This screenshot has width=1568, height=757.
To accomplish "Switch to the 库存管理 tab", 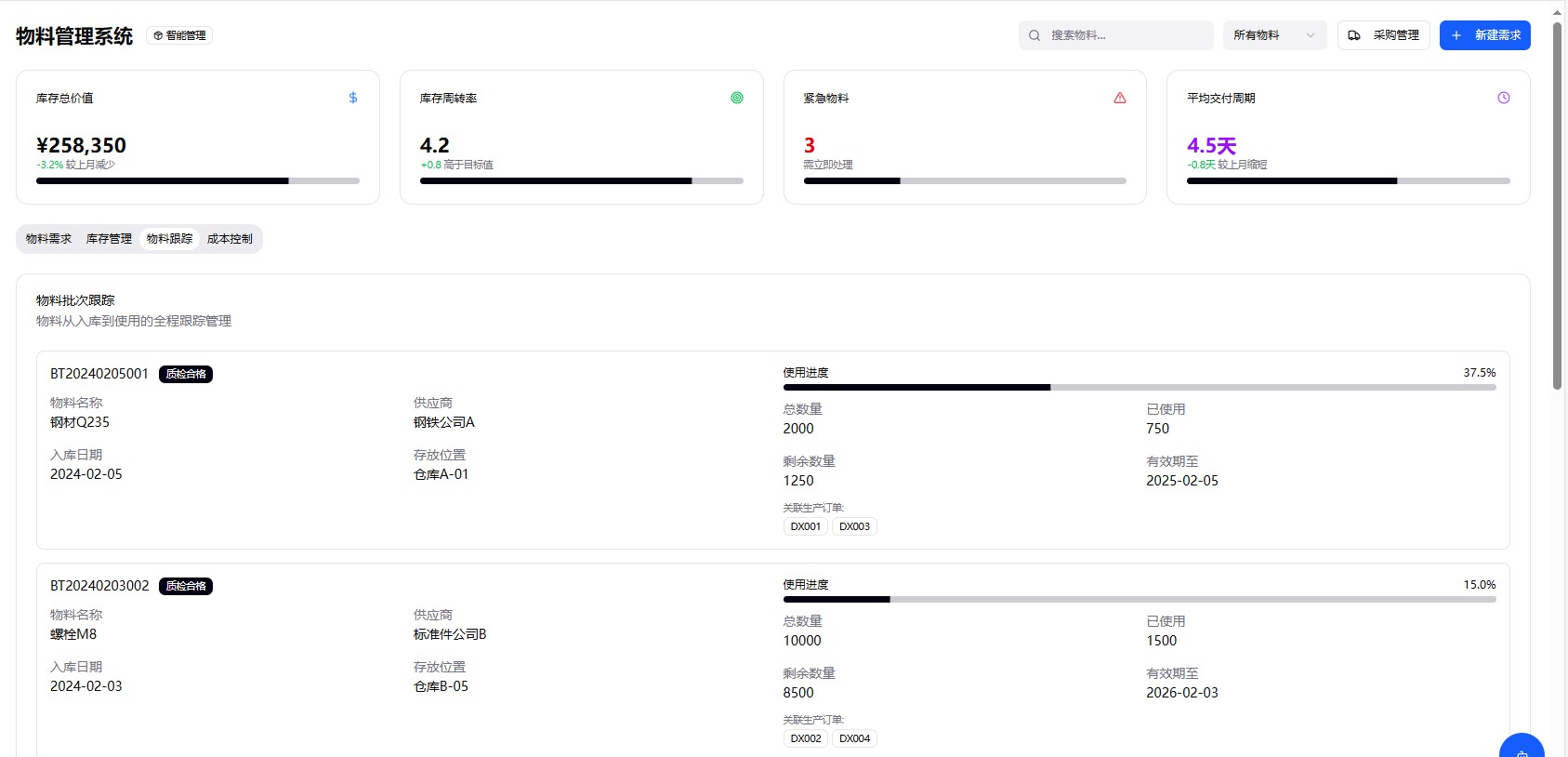I will (x=109, y=239).
